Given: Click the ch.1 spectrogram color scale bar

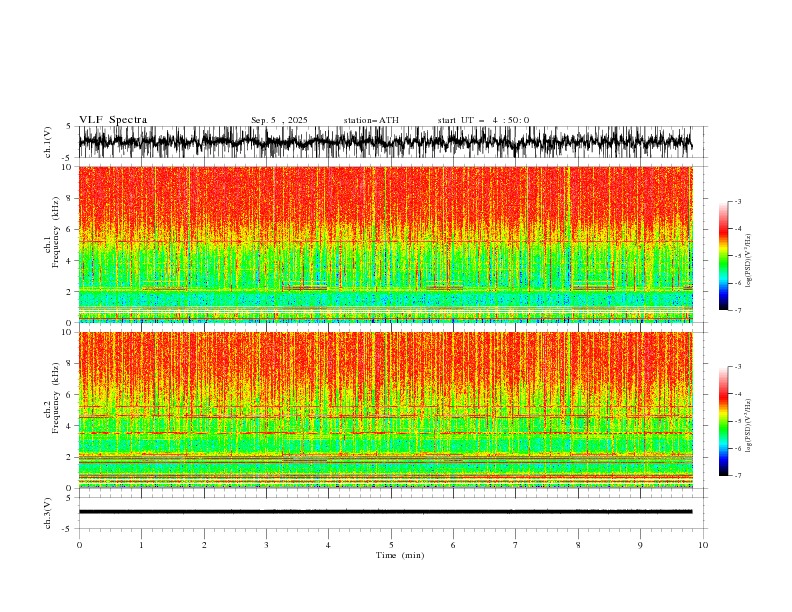Looking at the screenshot, I should (723, 256).
